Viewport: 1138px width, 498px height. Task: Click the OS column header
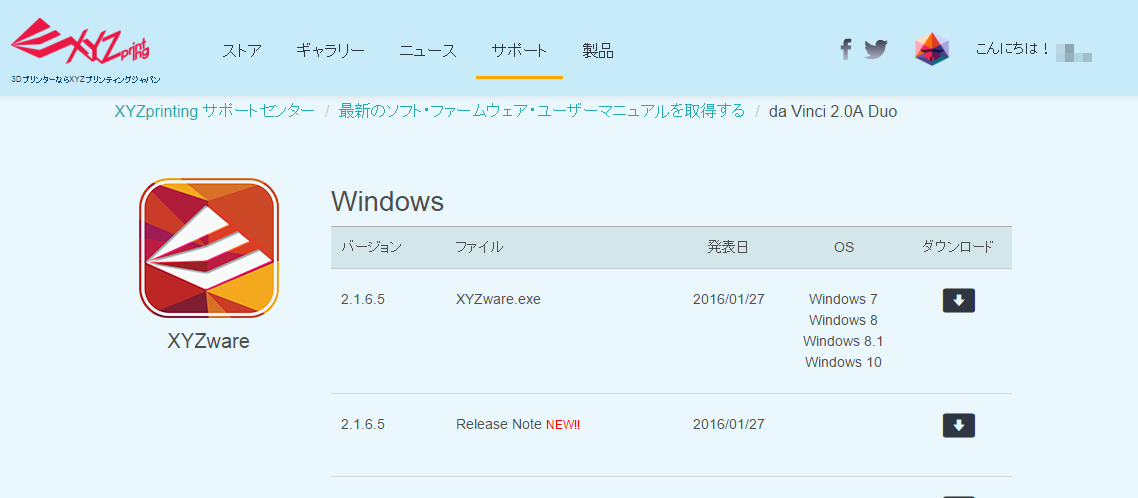pyautogui.click(x=843, y=248)
